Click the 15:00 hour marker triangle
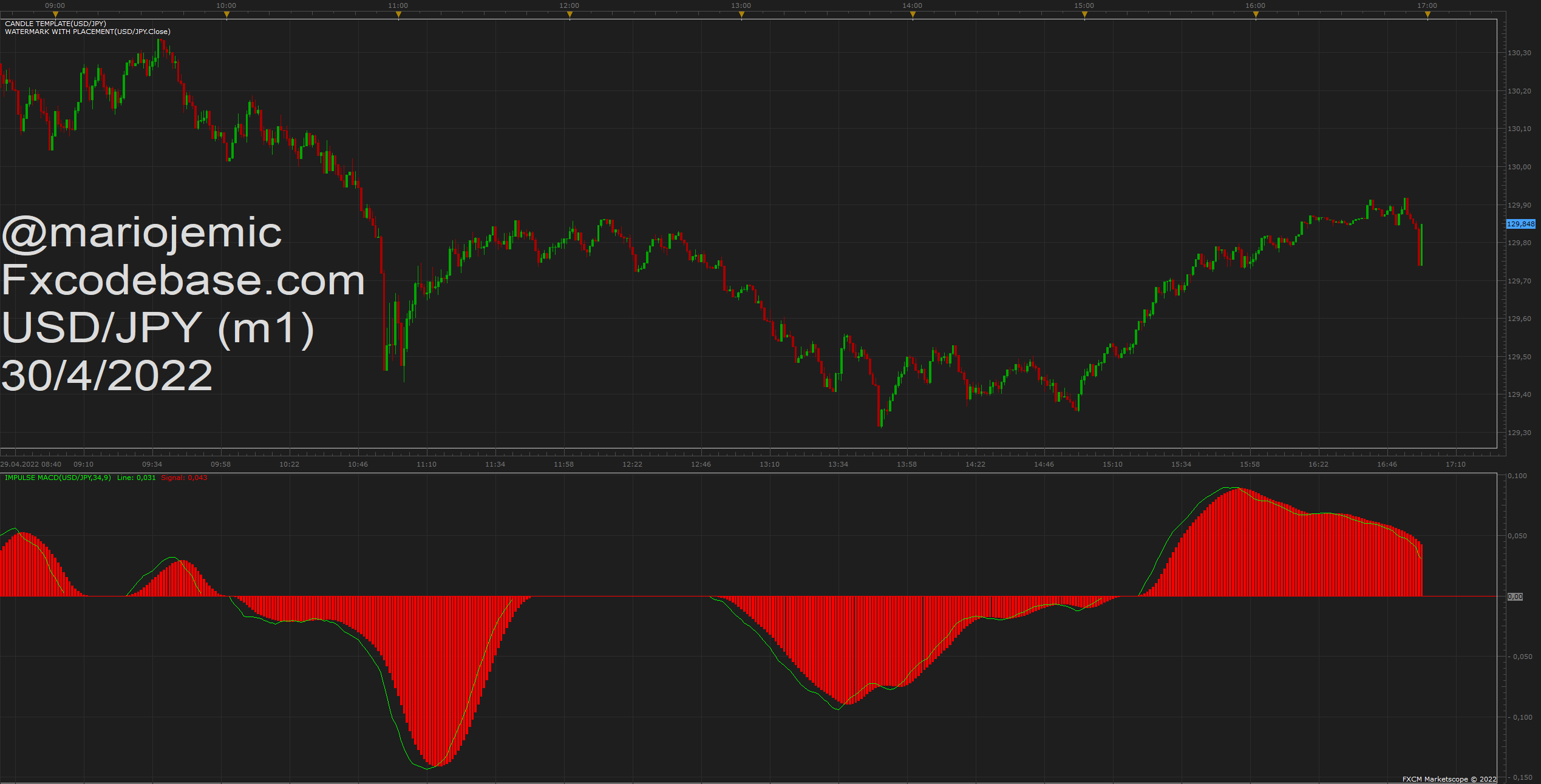The image size is (1541, 784). click(1084, 14)
